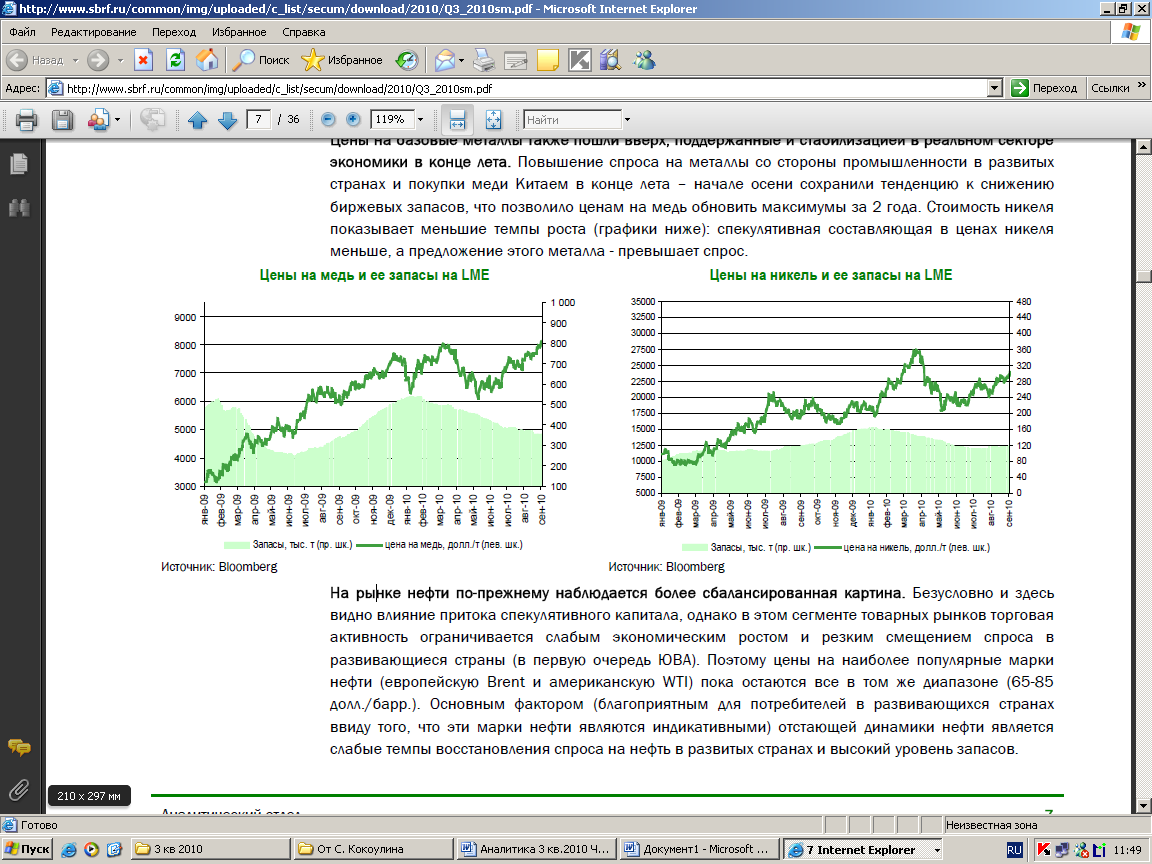The height and width of the screenshot is (864, 1152).
Task: Save a copy of the PDF
Action: [62, 120]
